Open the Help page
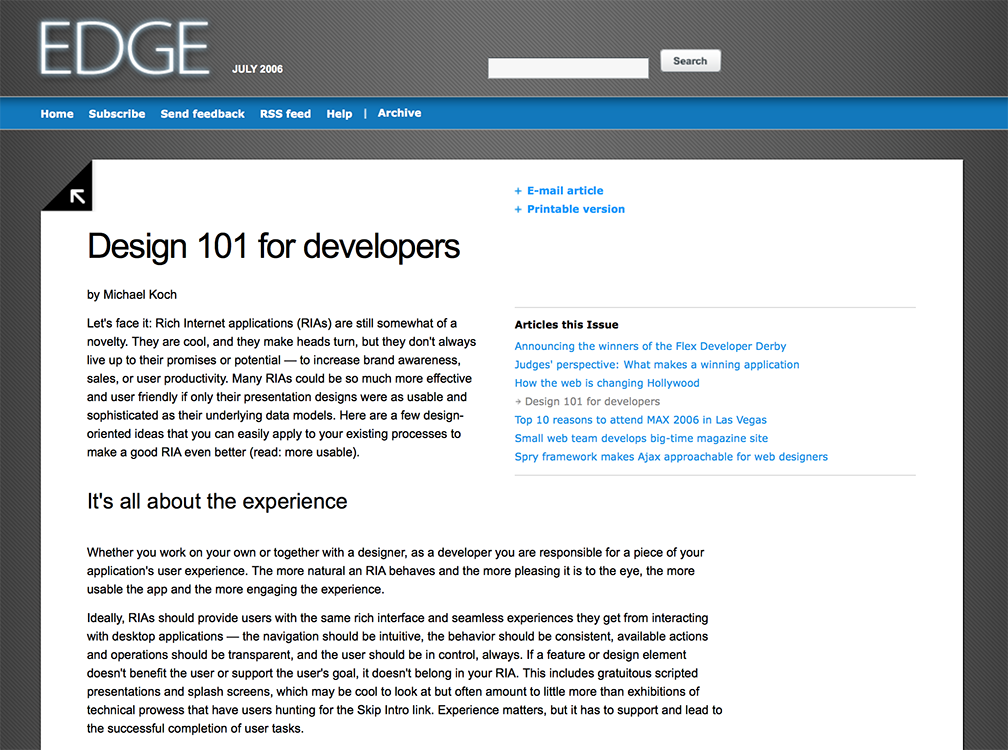The width and height of the screenshot is (1008, 750). 339,113
